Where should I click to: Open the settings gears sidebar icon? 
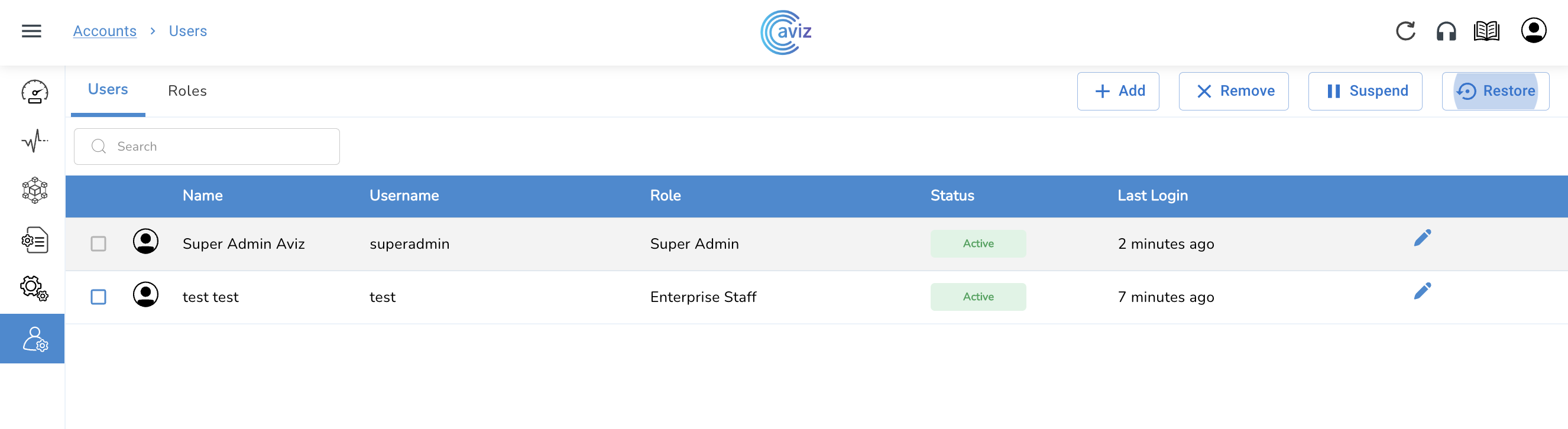pos(35,288)
